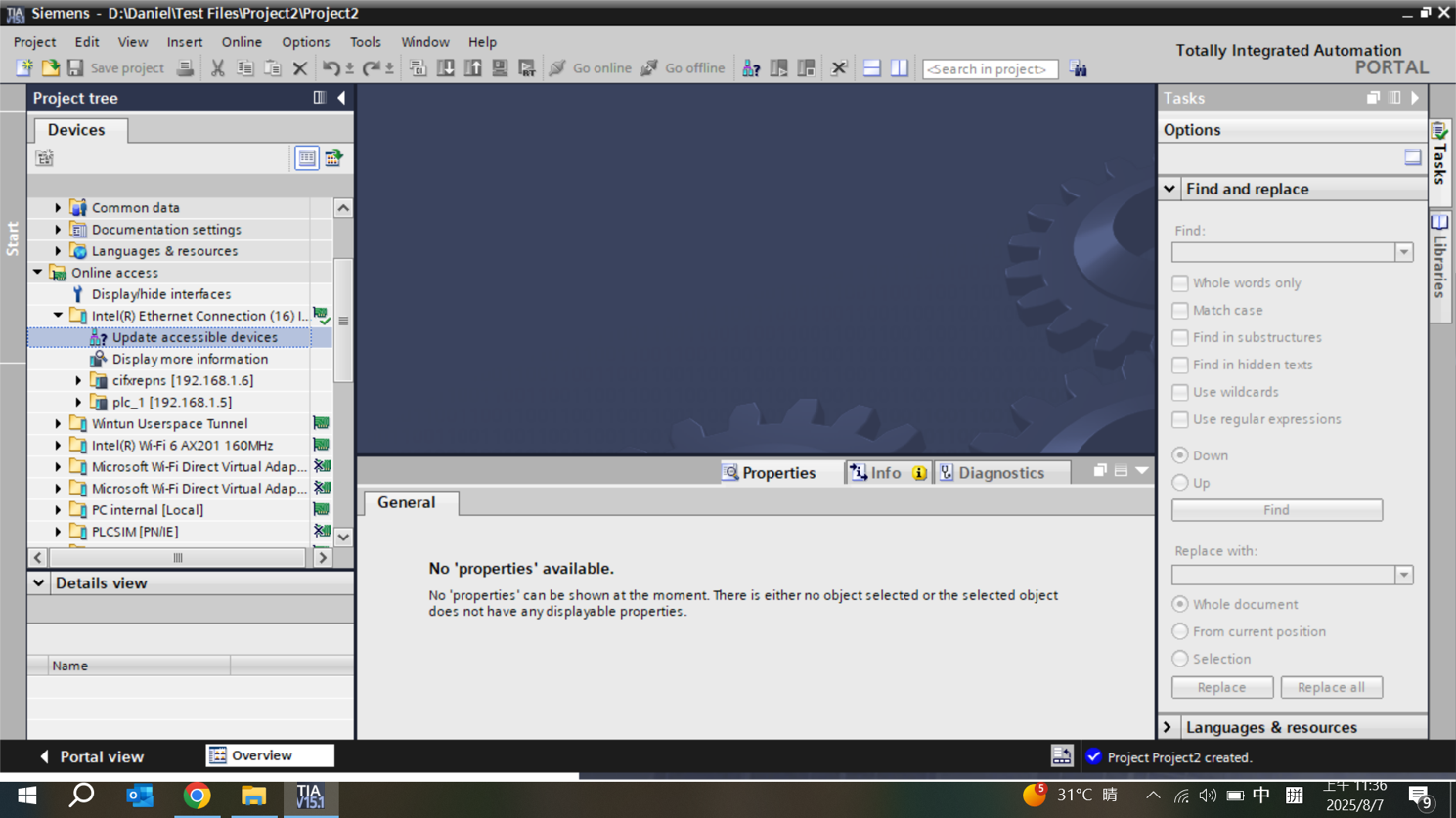Click the Redo arrow icon
Screen dimensions: 1456x818
371,68
